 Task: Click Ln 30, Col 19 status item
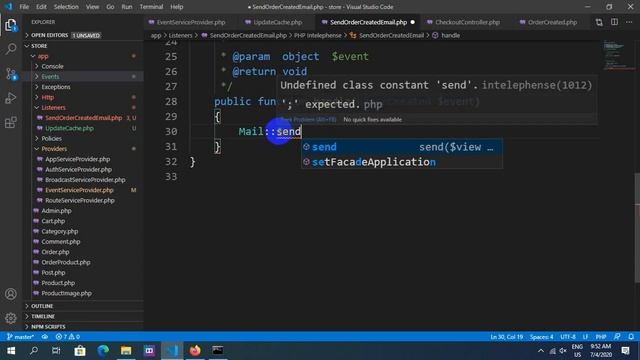[x=507, y=337]
